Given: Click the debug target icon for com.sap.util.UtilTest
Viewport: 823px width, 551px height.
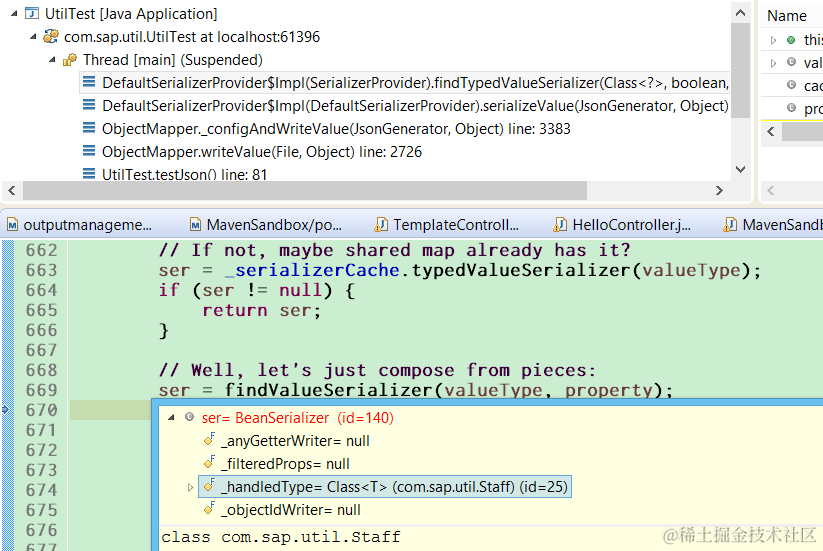Looking at the screenshot, I should click(x=51, y=36).
